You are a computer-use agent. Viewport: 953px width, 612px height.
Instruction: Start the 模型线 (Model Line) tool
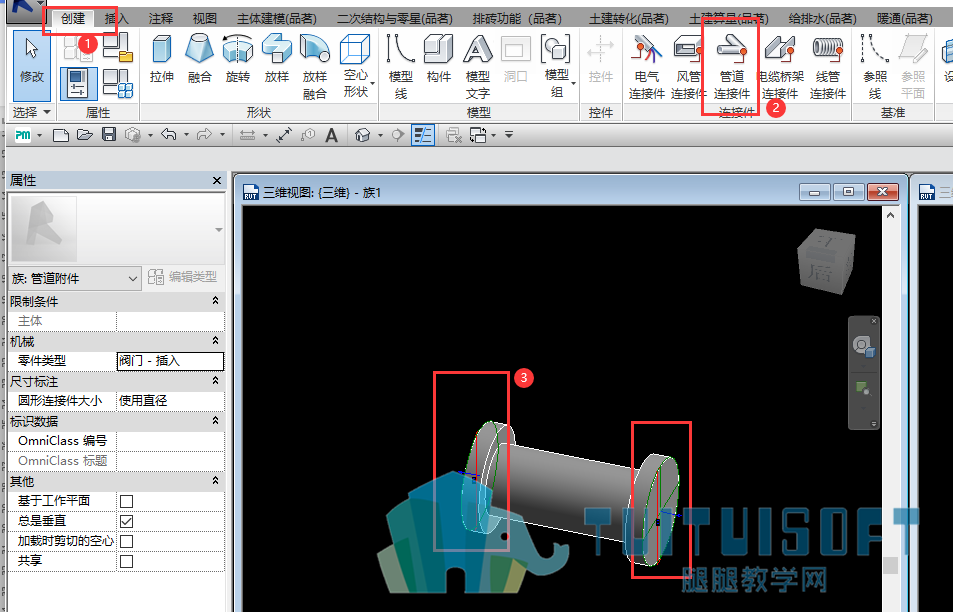[x=401, y=67]
